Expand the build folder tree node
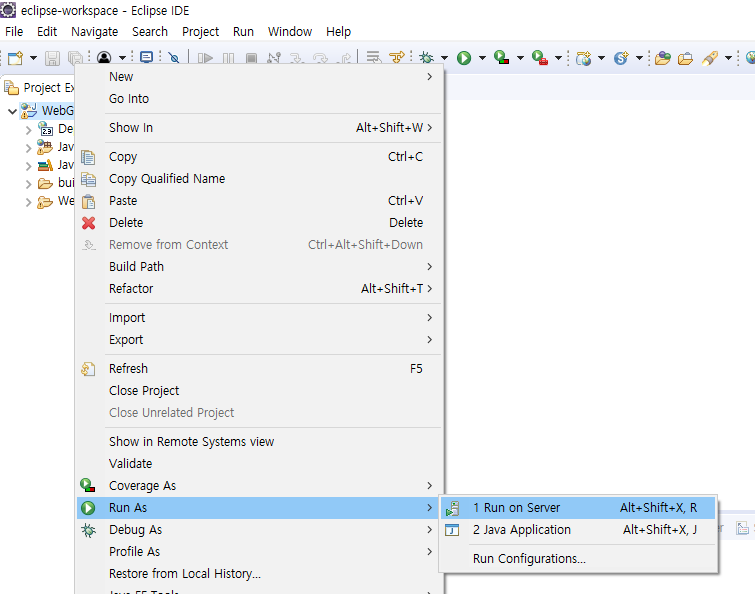The height and width of the screenshot is (594, 755). 28,184
